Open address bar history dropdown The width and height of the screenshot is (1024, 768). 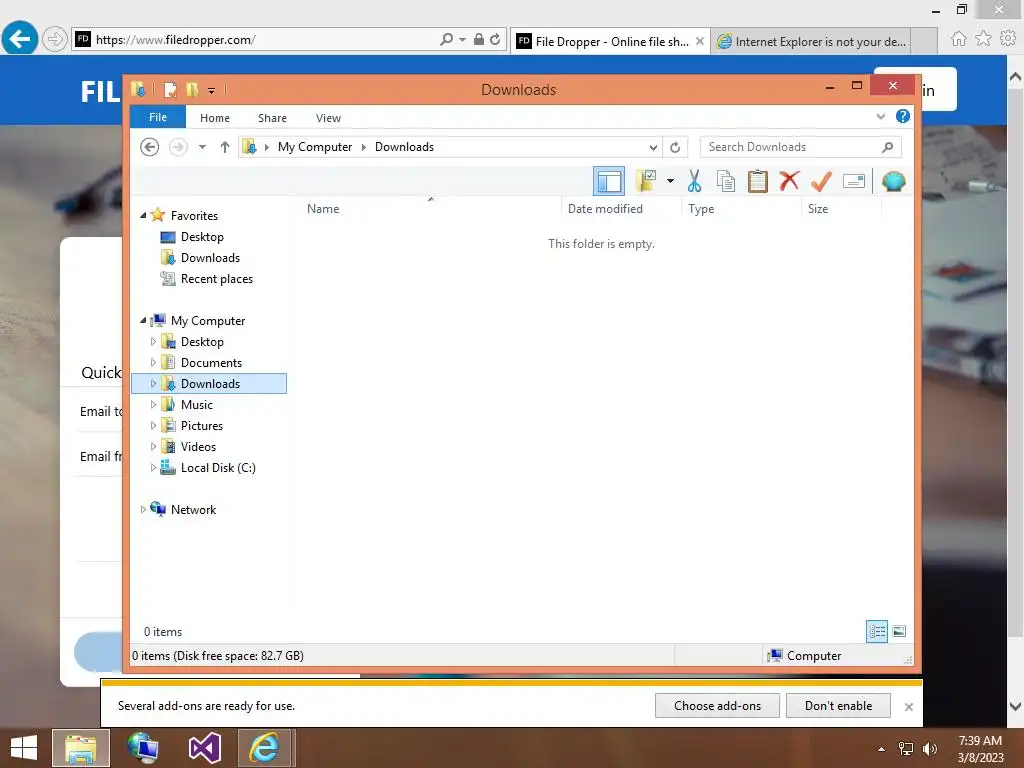[653, 147]
